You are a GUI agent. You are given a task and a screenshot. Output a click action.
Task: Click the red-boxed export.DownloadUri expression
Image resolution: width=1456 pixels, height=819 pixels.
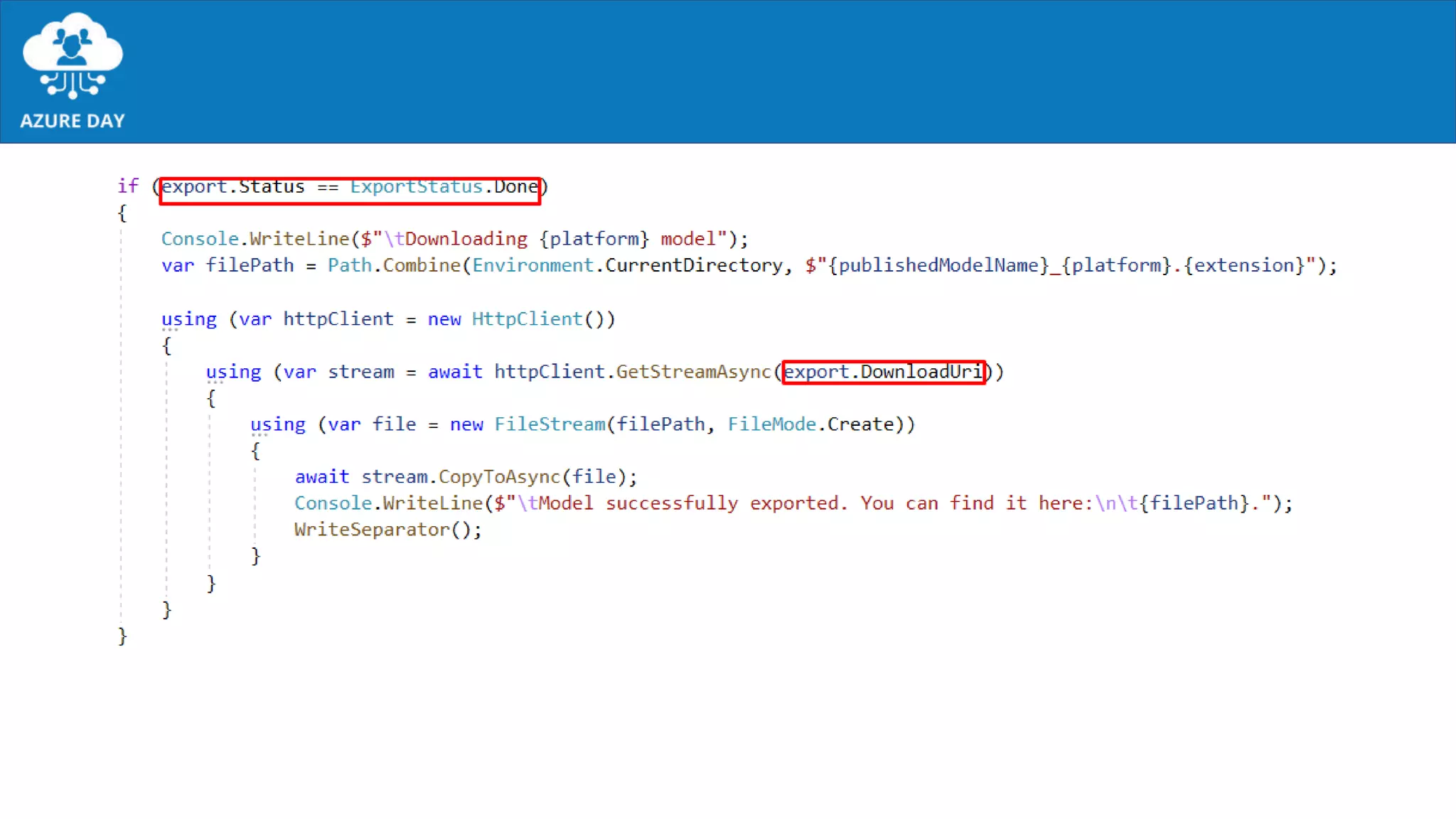(x=883, y=372)
